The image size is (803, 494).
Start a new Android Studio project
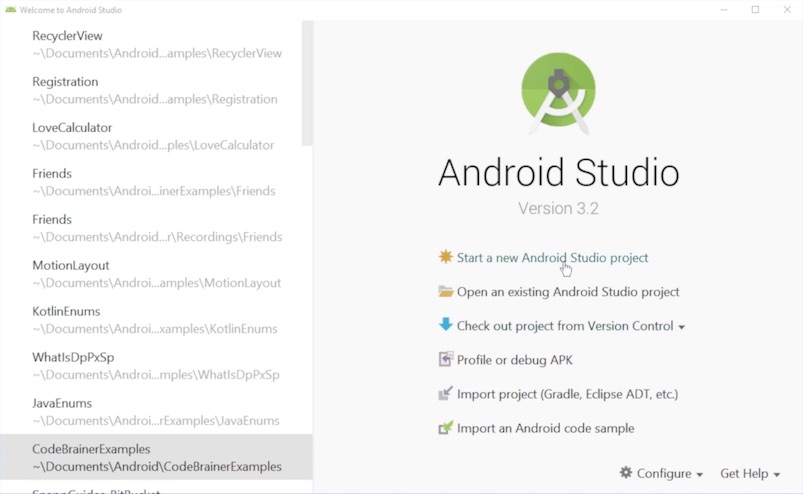[x=552, y=257]
